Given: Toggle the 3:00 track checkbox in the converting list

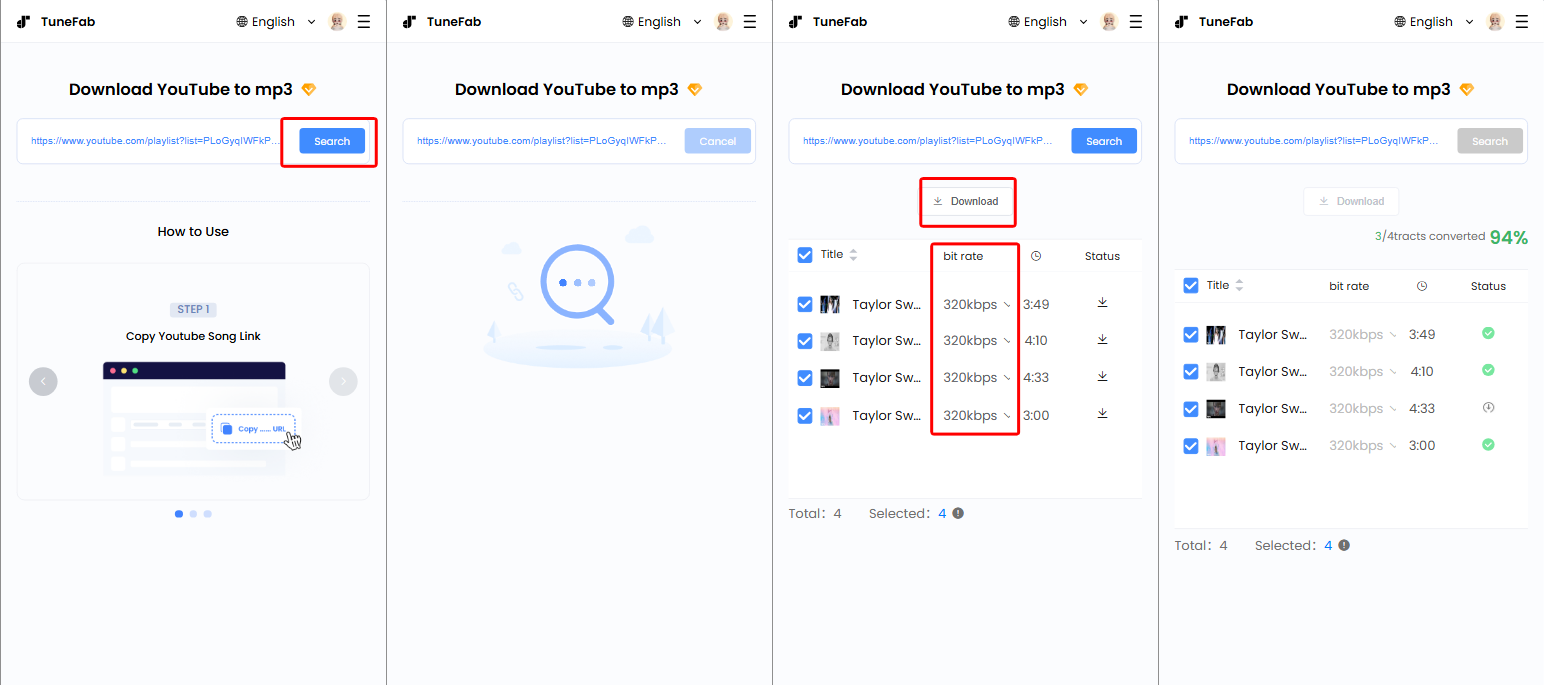Looking at the screenshot, I should (x=1191, y=446).
